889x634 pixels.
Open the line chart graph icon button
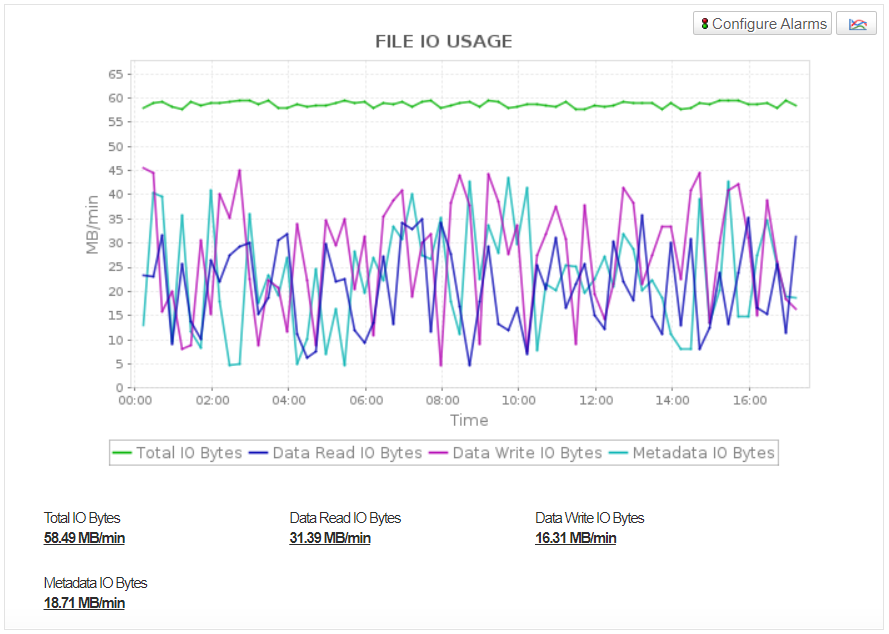click(856, 24)
